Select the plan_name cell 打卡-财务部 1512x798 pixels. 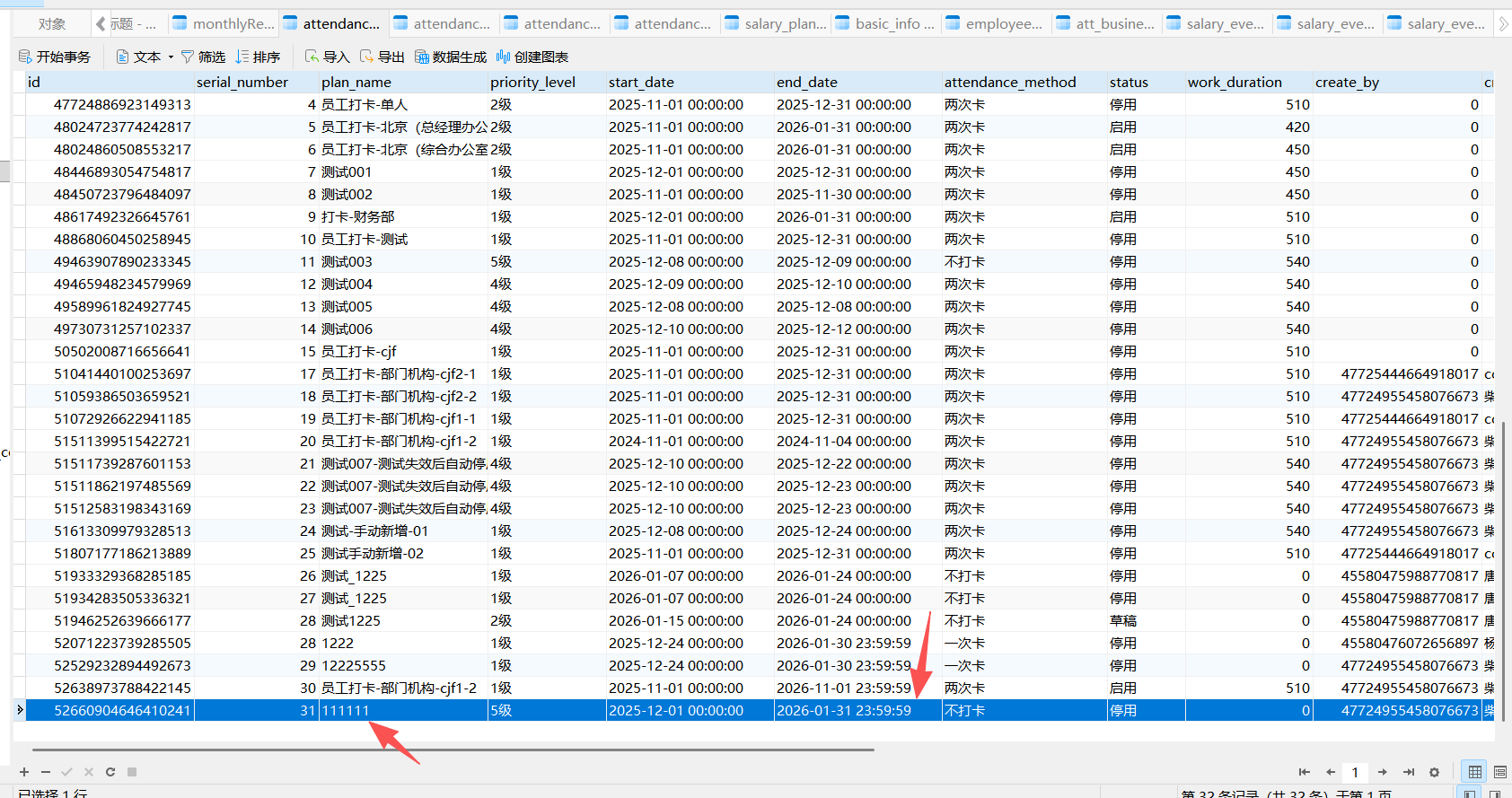[403, 217]
